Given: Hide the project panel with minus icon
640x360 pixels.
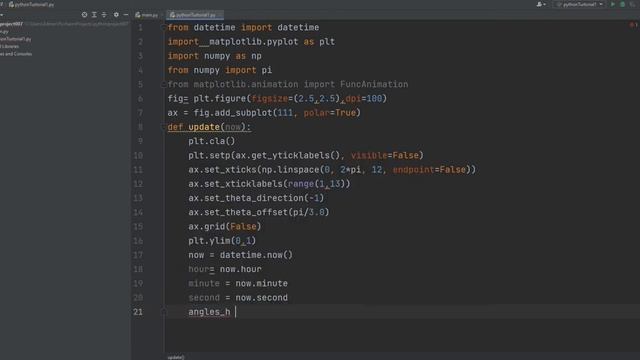Looking at the screenshot, I should (126, 15).
